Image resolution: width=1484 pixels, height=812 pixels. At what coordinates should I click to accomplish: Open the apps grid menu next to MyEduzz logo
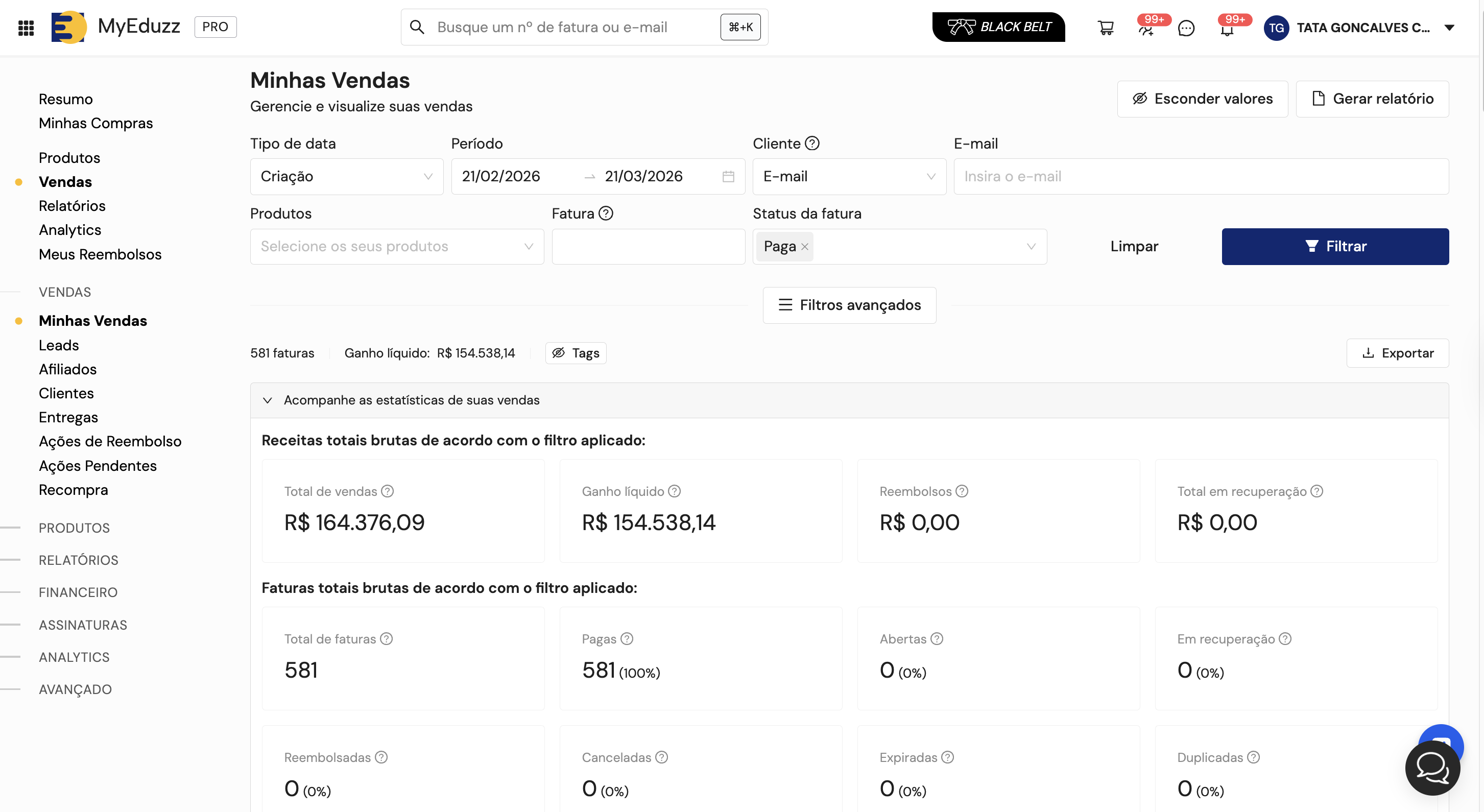[26, 27]
